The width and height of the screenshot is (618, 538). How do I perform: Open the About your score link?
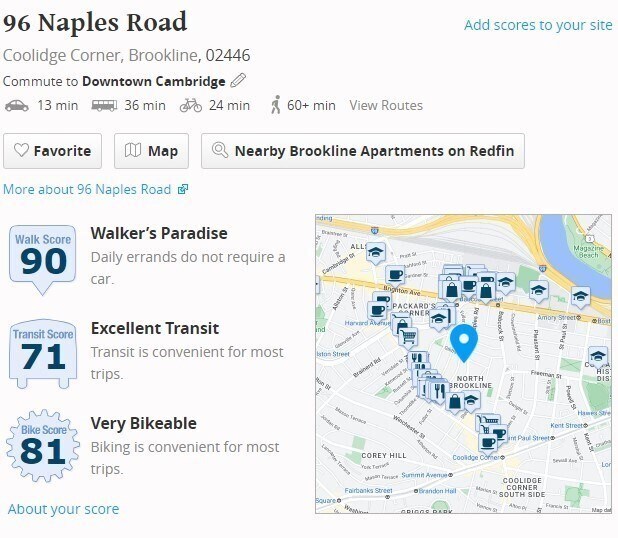[63, 509]
